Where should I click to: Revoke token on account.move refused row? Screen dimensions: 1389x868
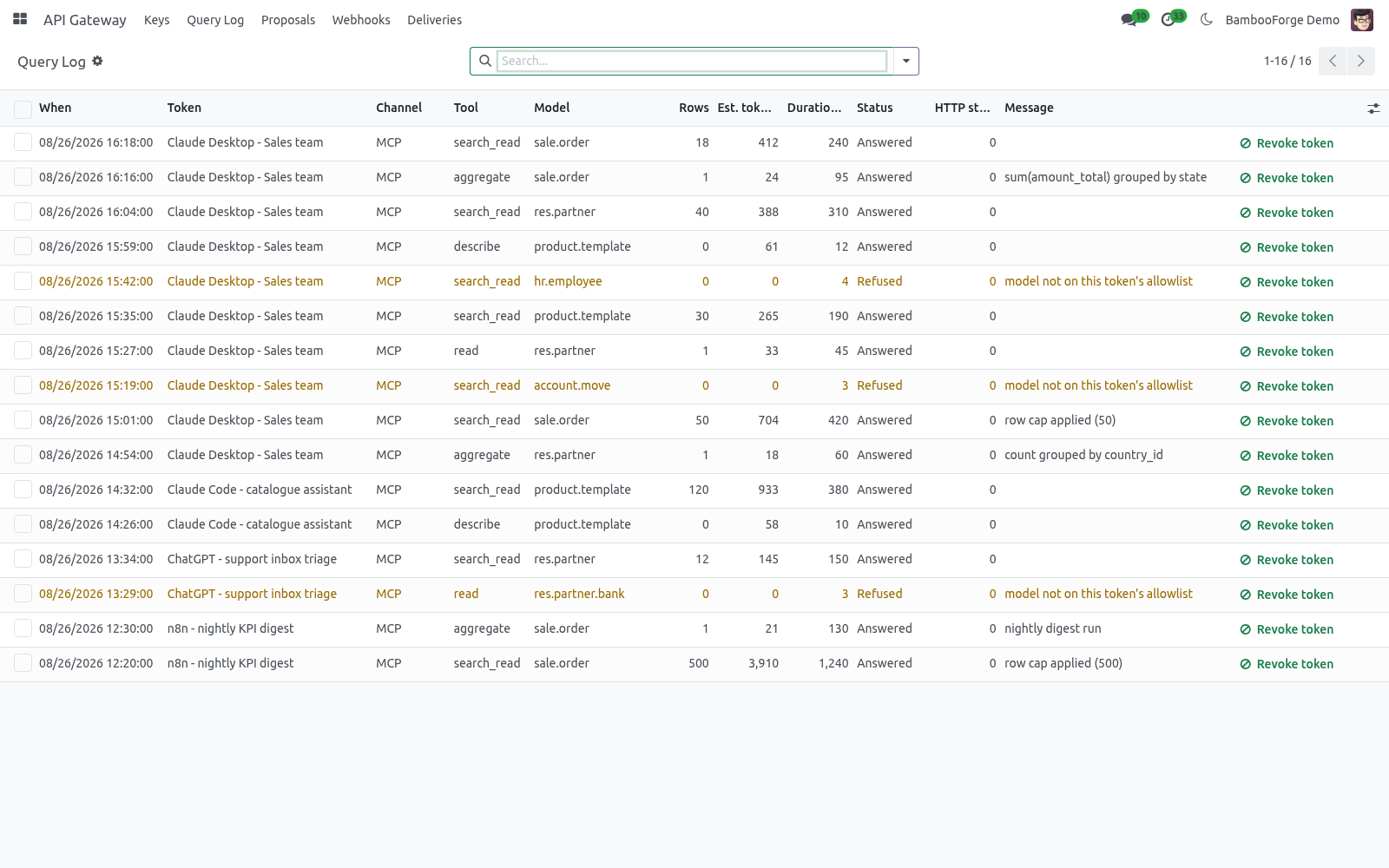tap(1287, 386)
